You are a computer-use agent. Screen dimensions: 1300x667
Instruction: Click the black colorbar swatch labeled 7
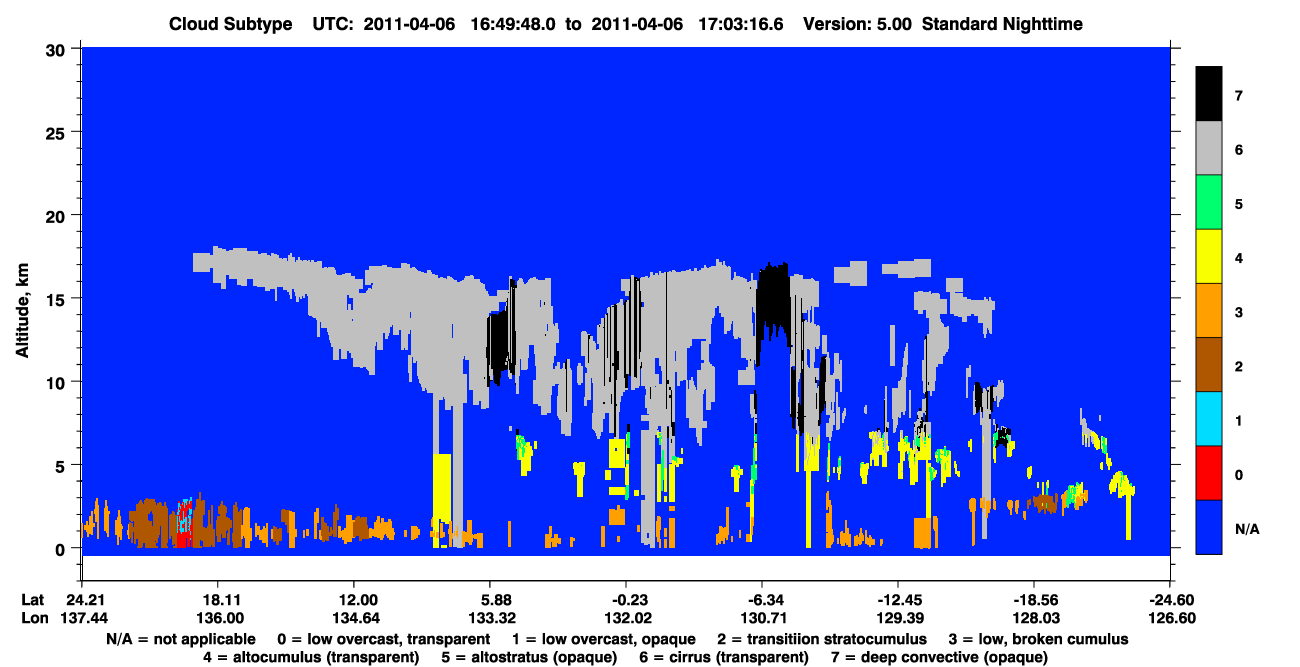(x=1209, y=94)
